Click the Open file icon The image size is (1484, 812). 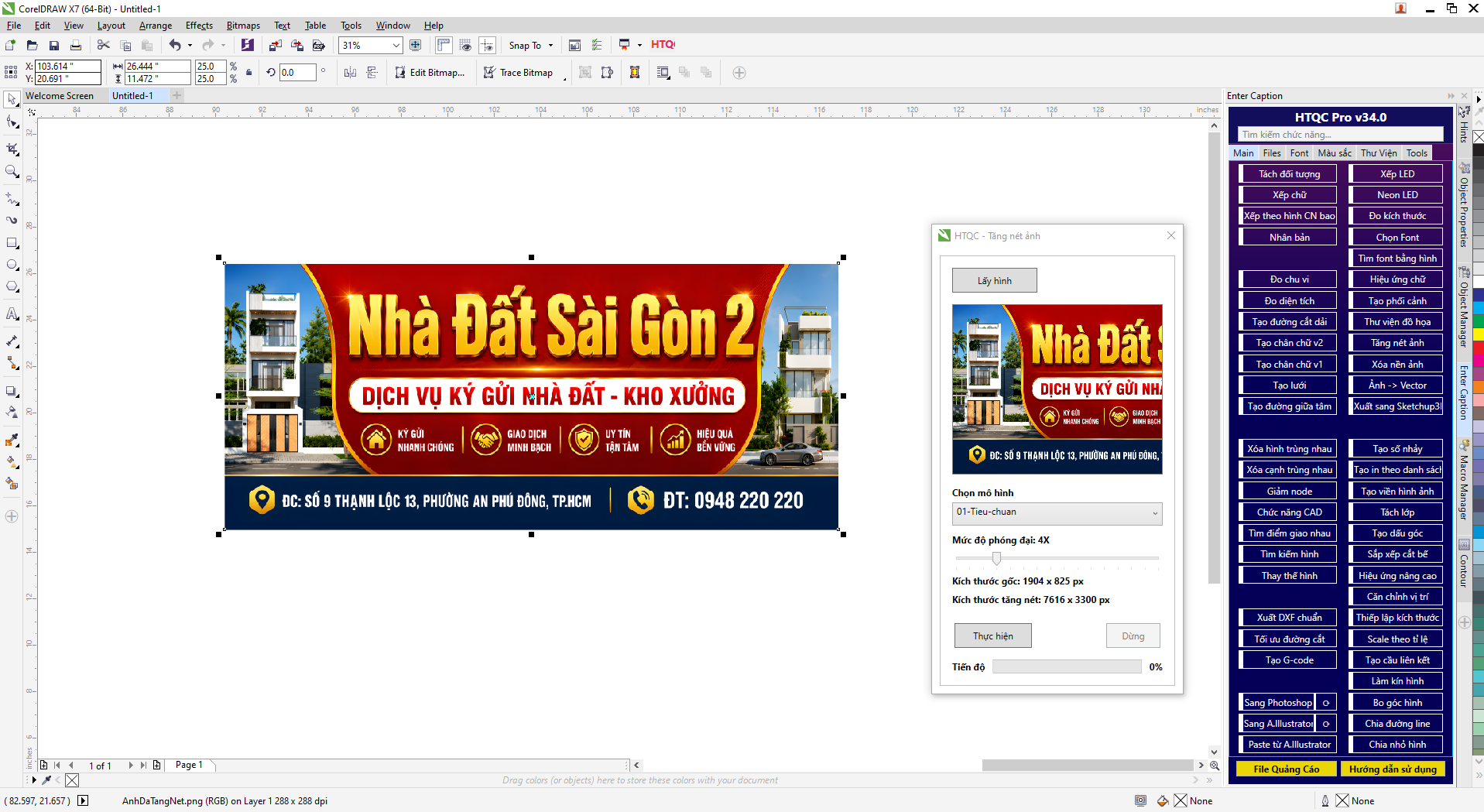(32, 46)
